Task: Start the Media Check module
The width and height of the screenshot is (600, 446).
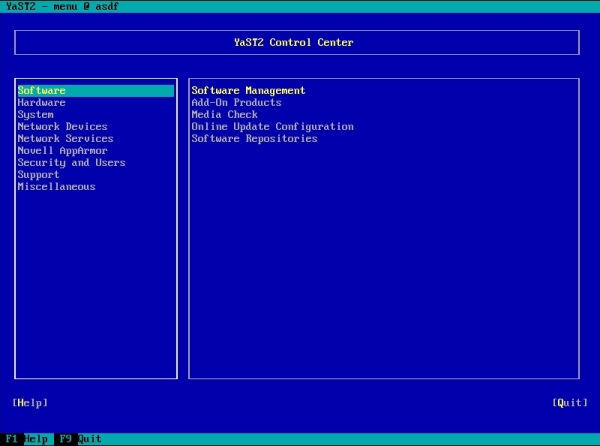Action: click(x=225, y=114)
